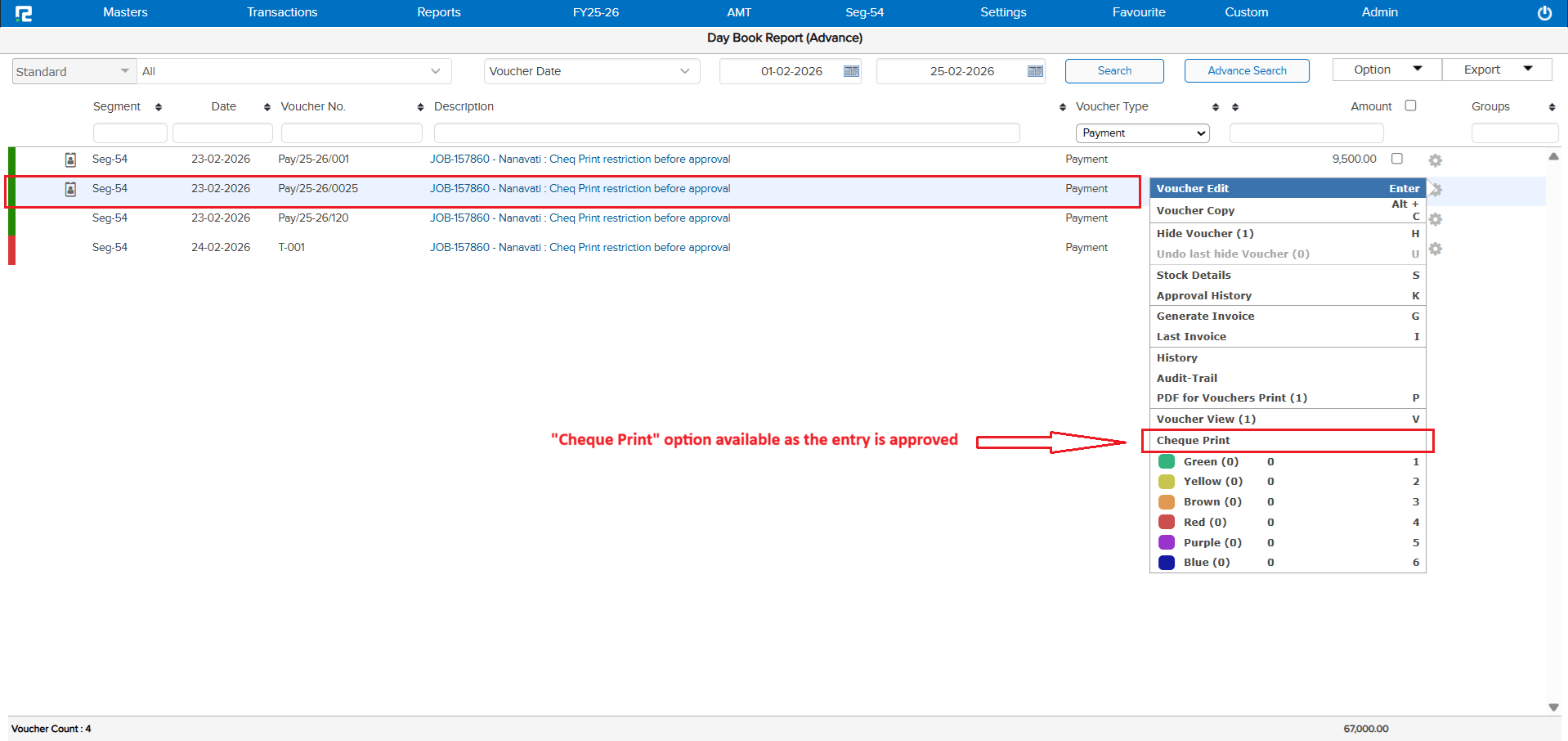This screenshot has height=741, width=1568.
Task: Expand the Voucher Type Payment filter dropdown
Action: pos(1142,133)
